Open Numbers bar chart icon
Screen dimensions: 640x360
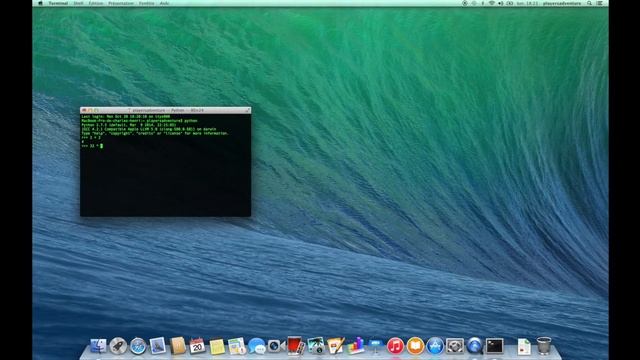[356, 346]
